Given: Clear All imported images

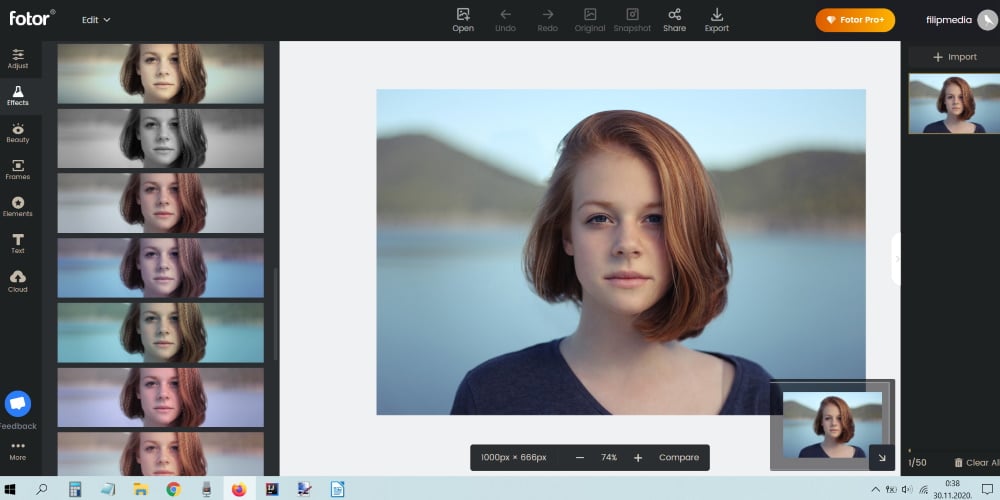Looking at the screenshot, I should pyautogui.click(x=970, y=462).
